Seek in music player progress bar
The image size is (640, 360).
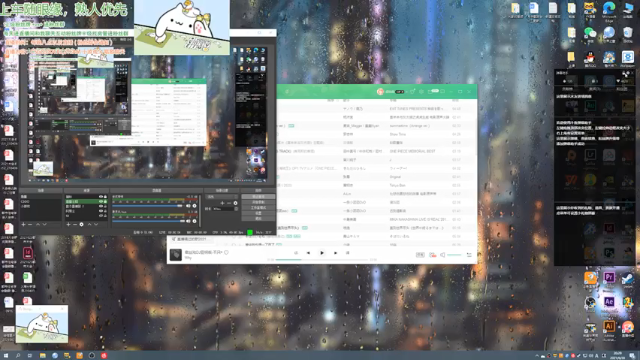pyautogui.click(x=322, y=260)
